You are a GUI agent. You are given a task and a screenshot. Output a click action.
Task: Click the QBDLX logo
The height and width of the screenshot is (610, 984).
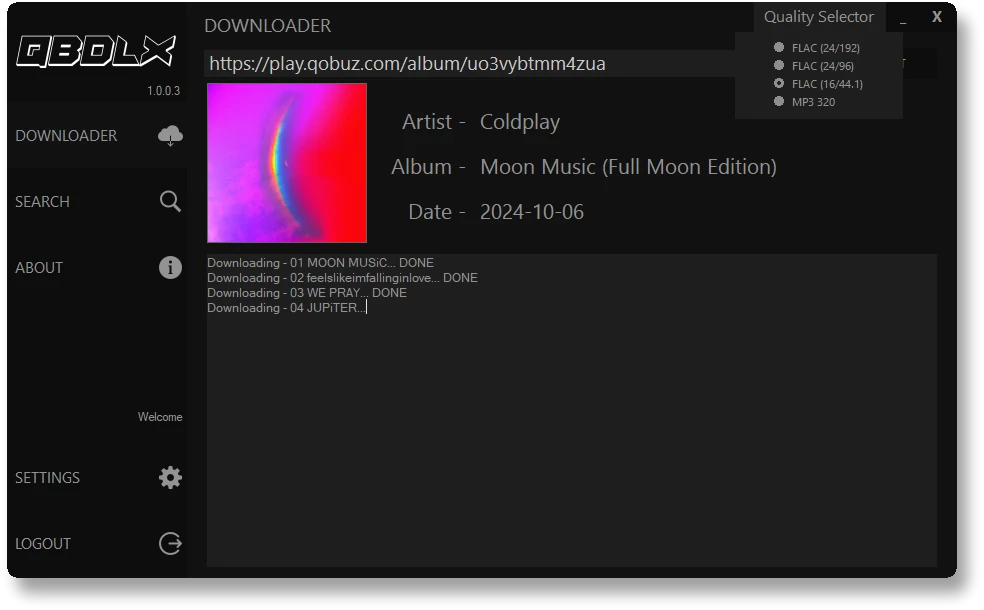96,51
